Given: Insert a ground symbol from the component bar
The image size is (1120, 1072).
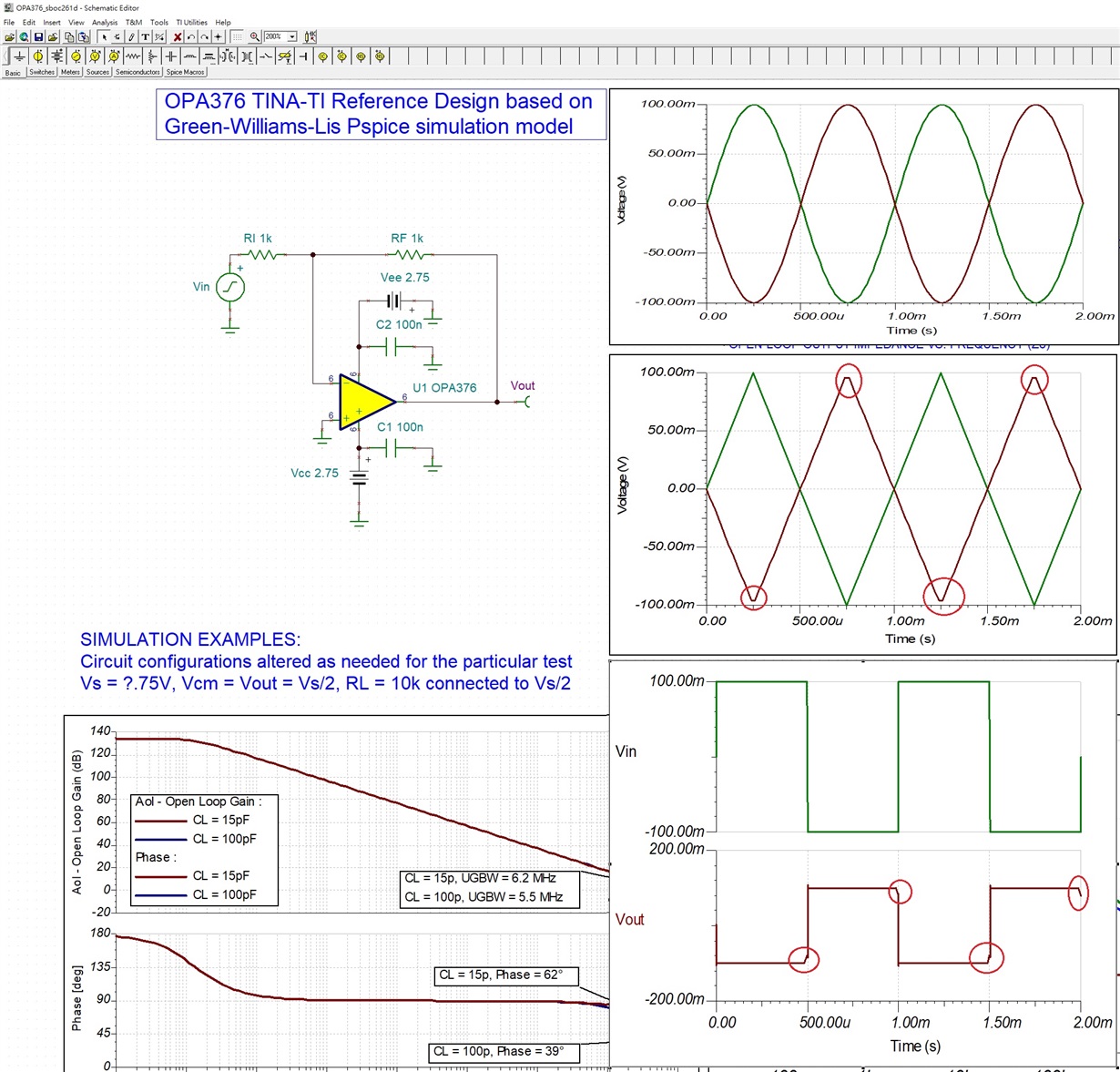Looking at the screenshot, I should (19, 56).
